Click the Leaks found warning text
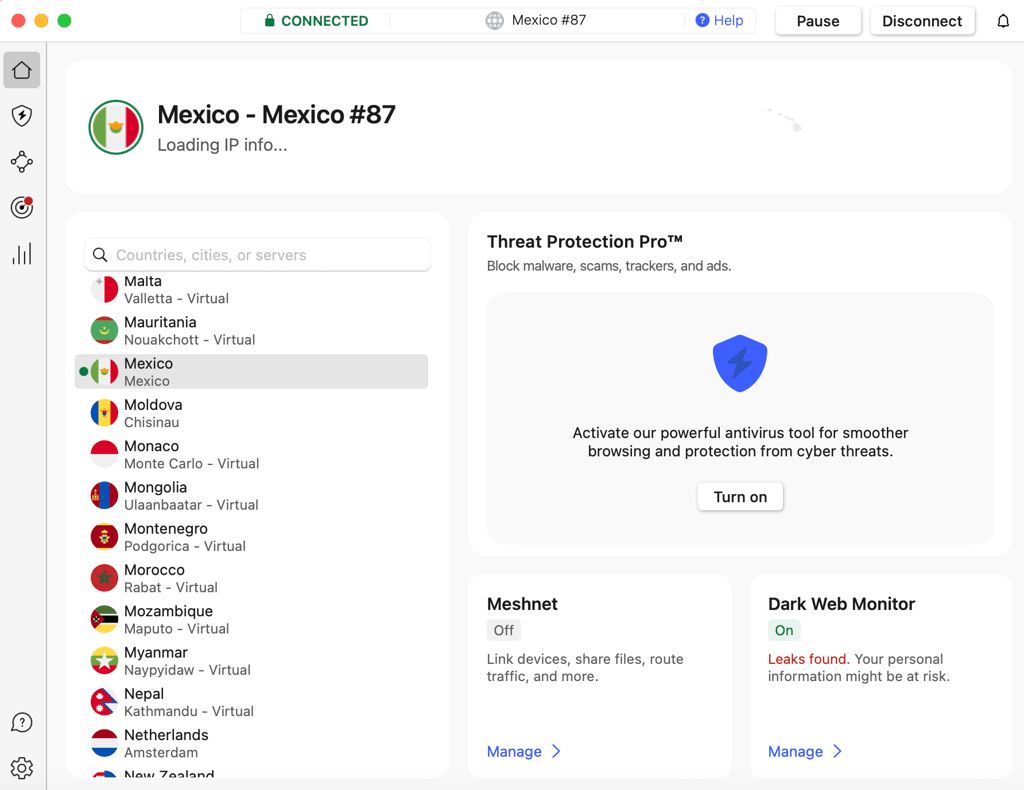 (x=808, y=659)
